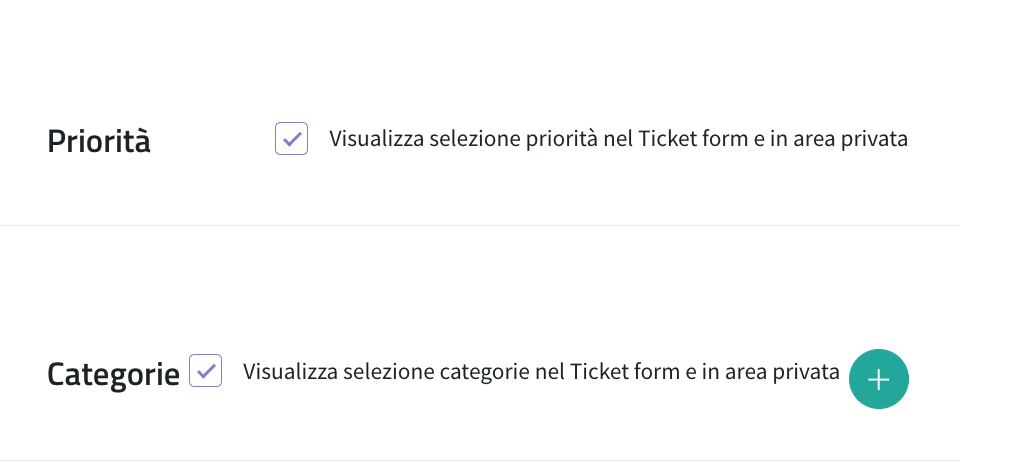Click the green plus button to add category

(878, 380)
